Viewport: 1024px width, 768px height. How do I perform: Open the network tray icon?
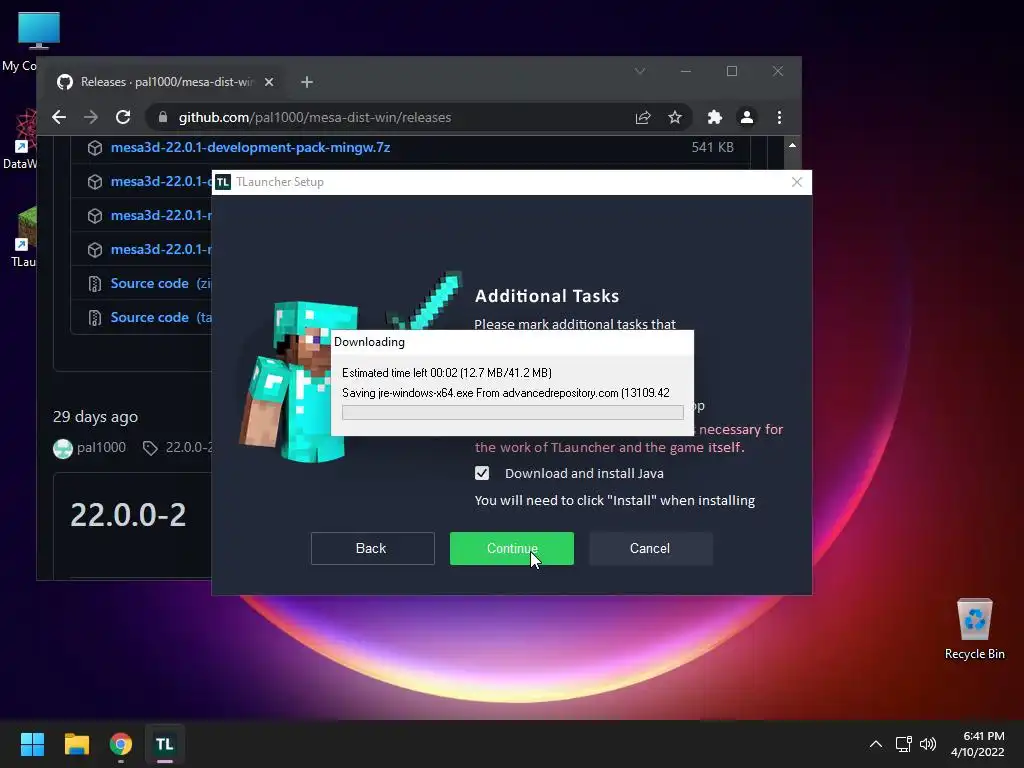pos(904,744)
